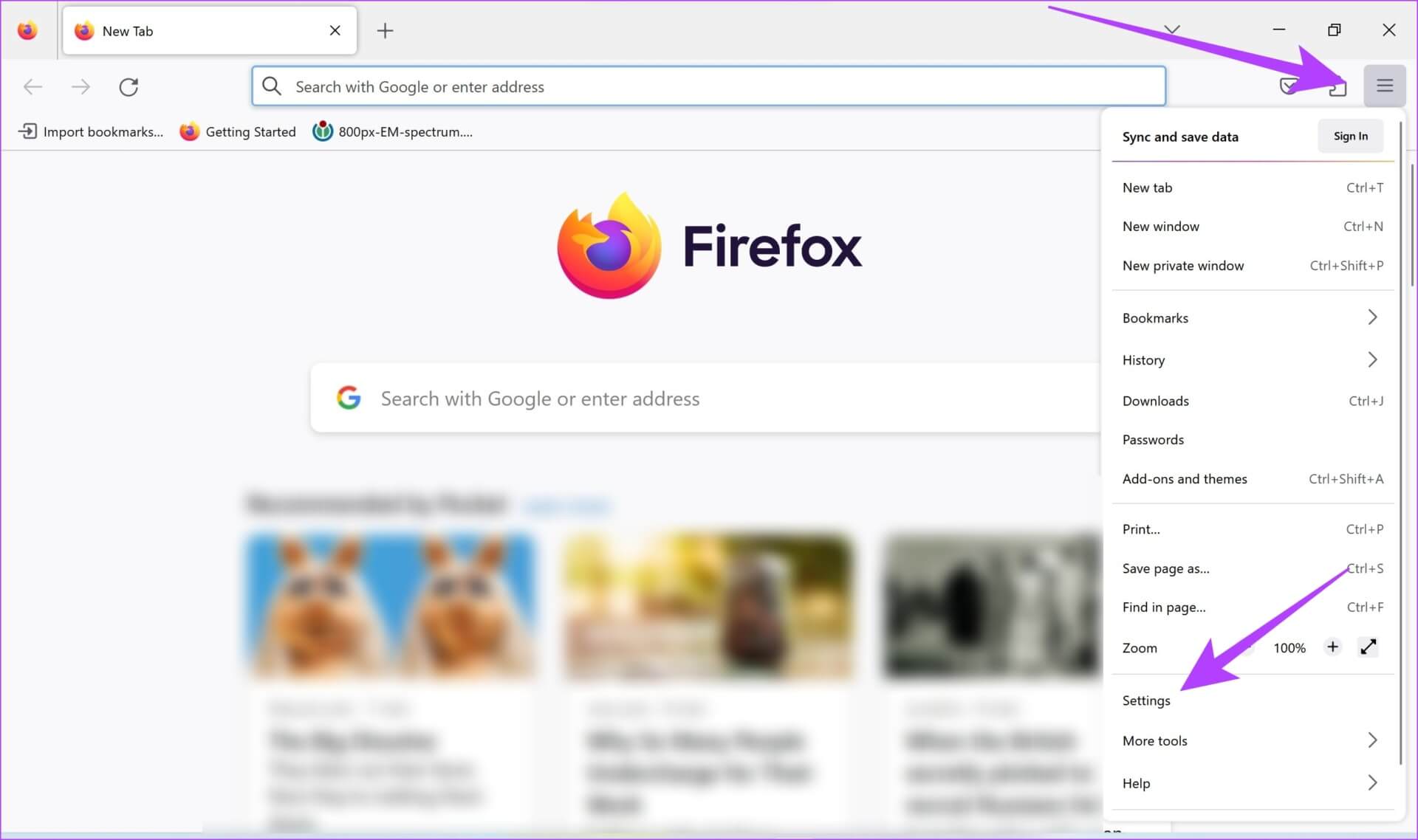Select Print... from menu

1253,529
